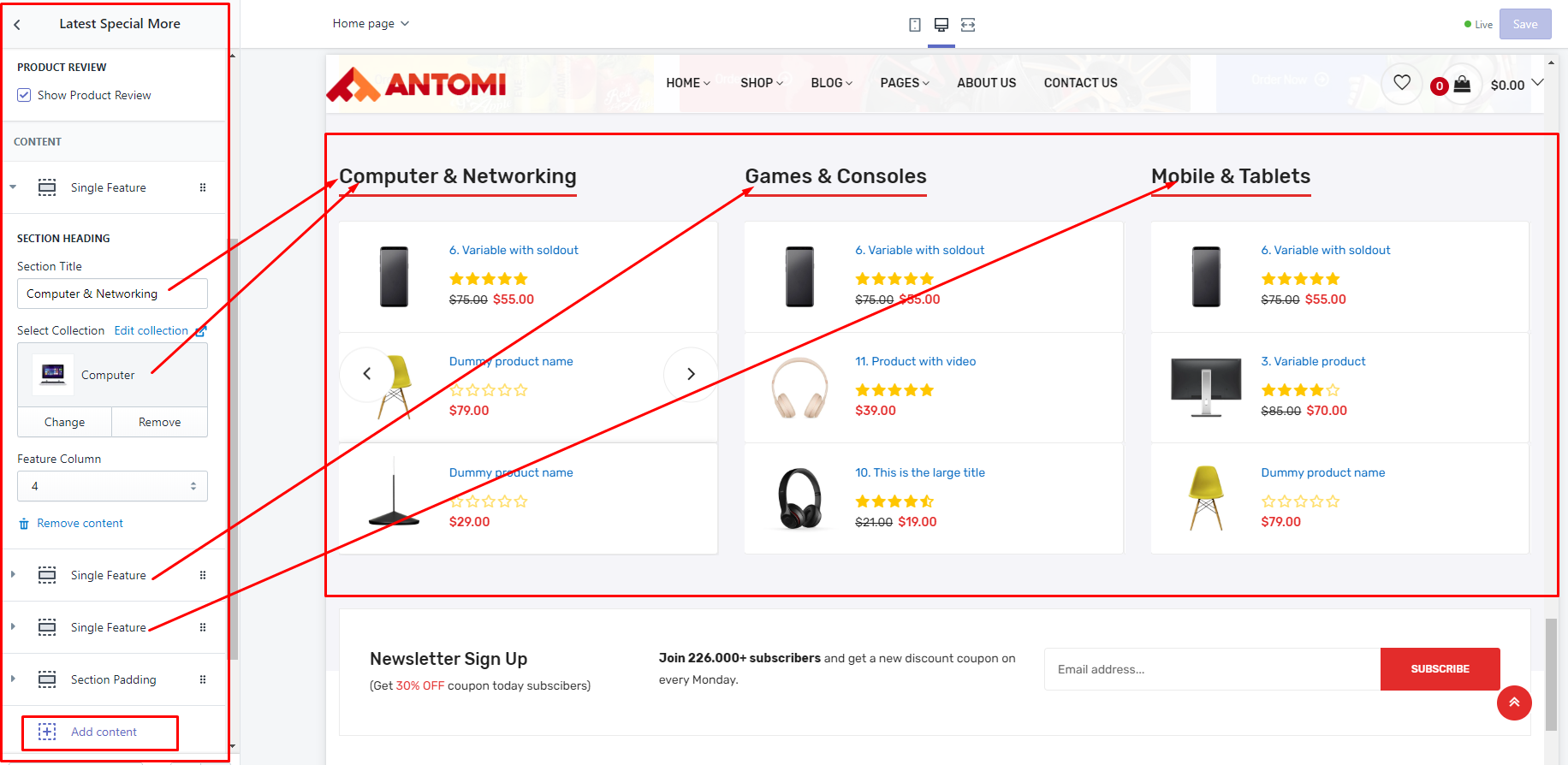Open the ABOUT US menu item

(986, 83)
